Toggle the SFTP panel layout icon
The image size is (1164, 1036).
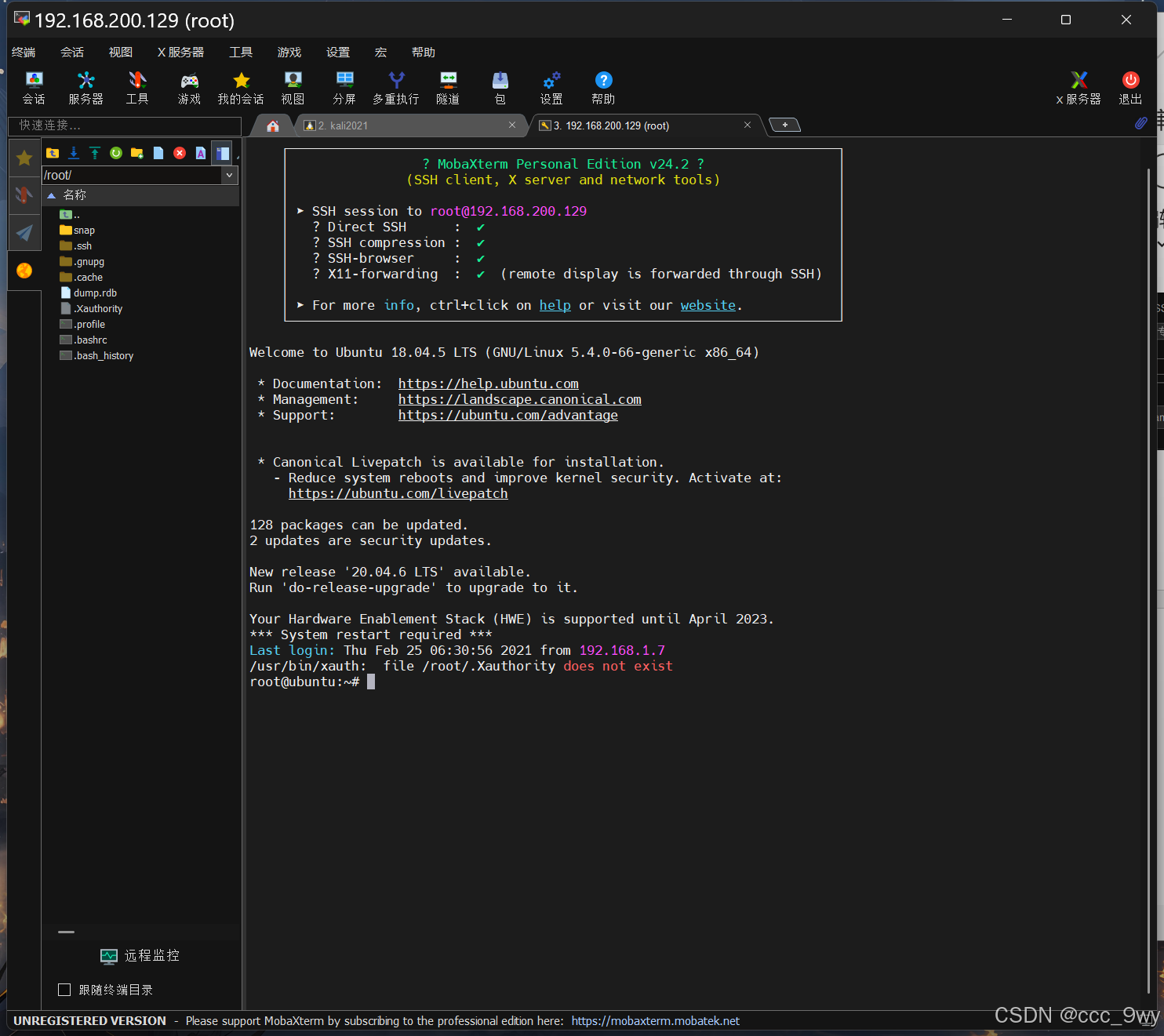(223, 153)
